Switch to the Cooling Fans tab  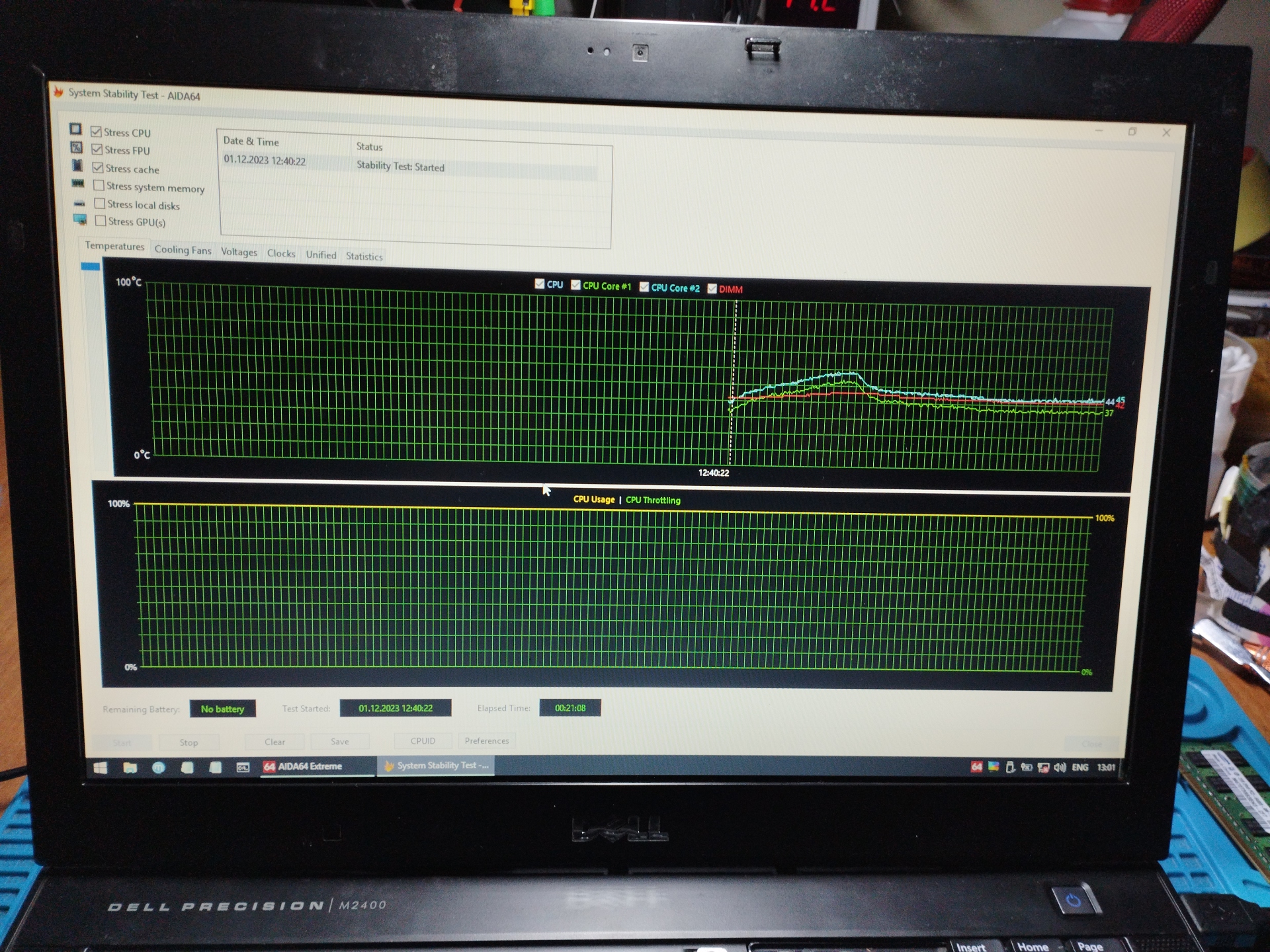pos(183,250)
